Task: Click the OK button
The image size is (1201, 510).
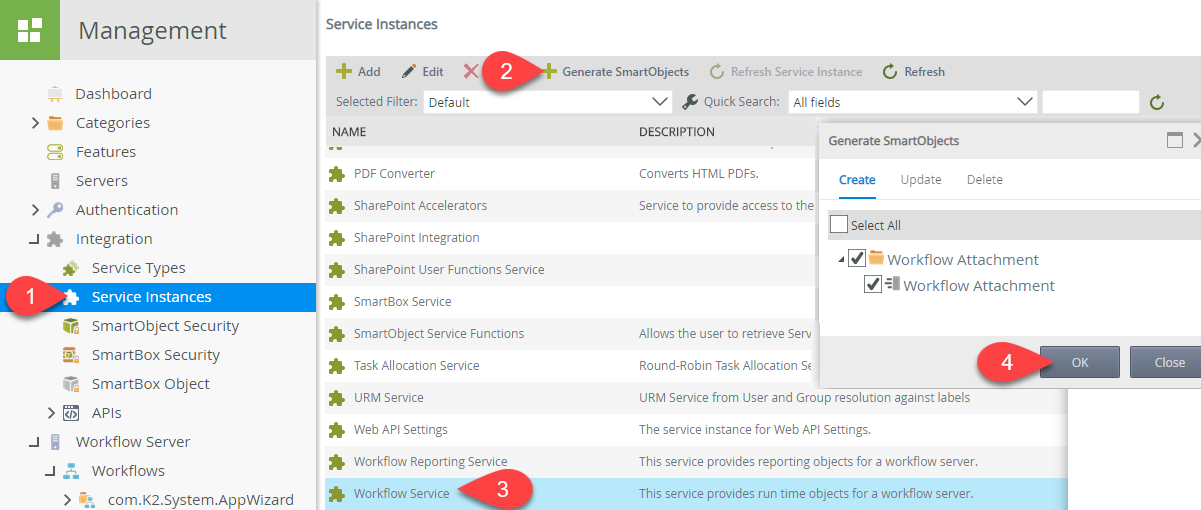Action: [1079, 362]
